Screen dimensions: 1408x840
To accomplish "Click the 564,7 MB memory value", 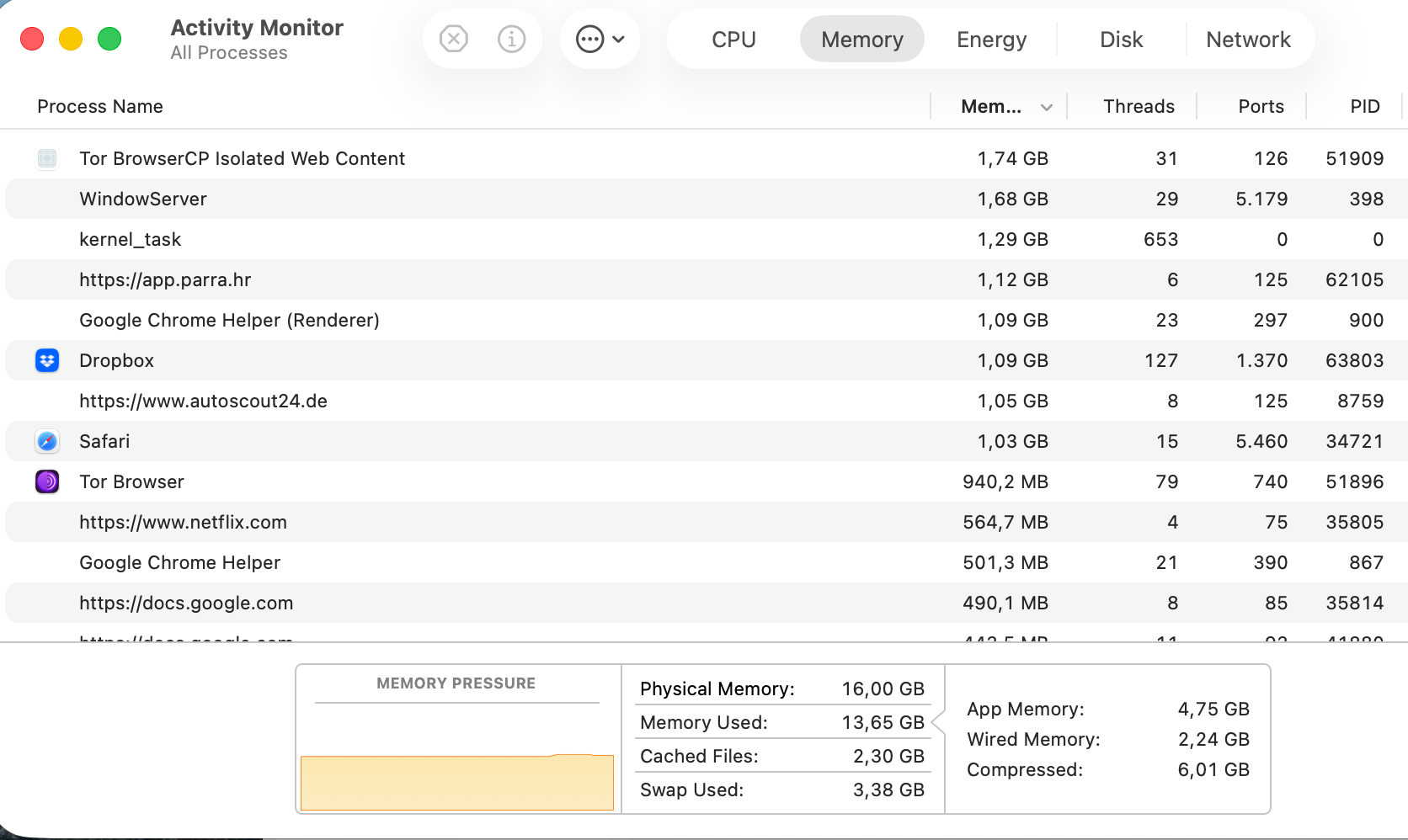I will point(1005,523).
